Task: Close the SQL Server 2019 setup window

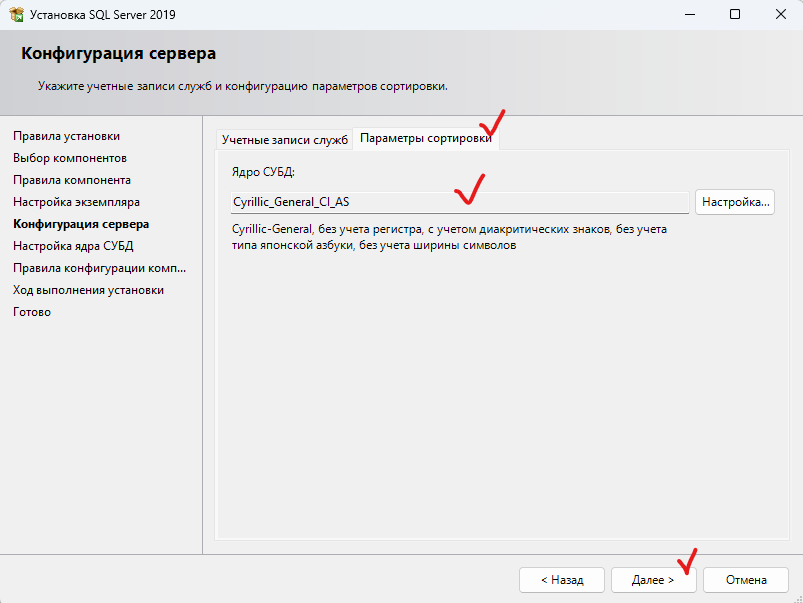Action: coord(780,14)
